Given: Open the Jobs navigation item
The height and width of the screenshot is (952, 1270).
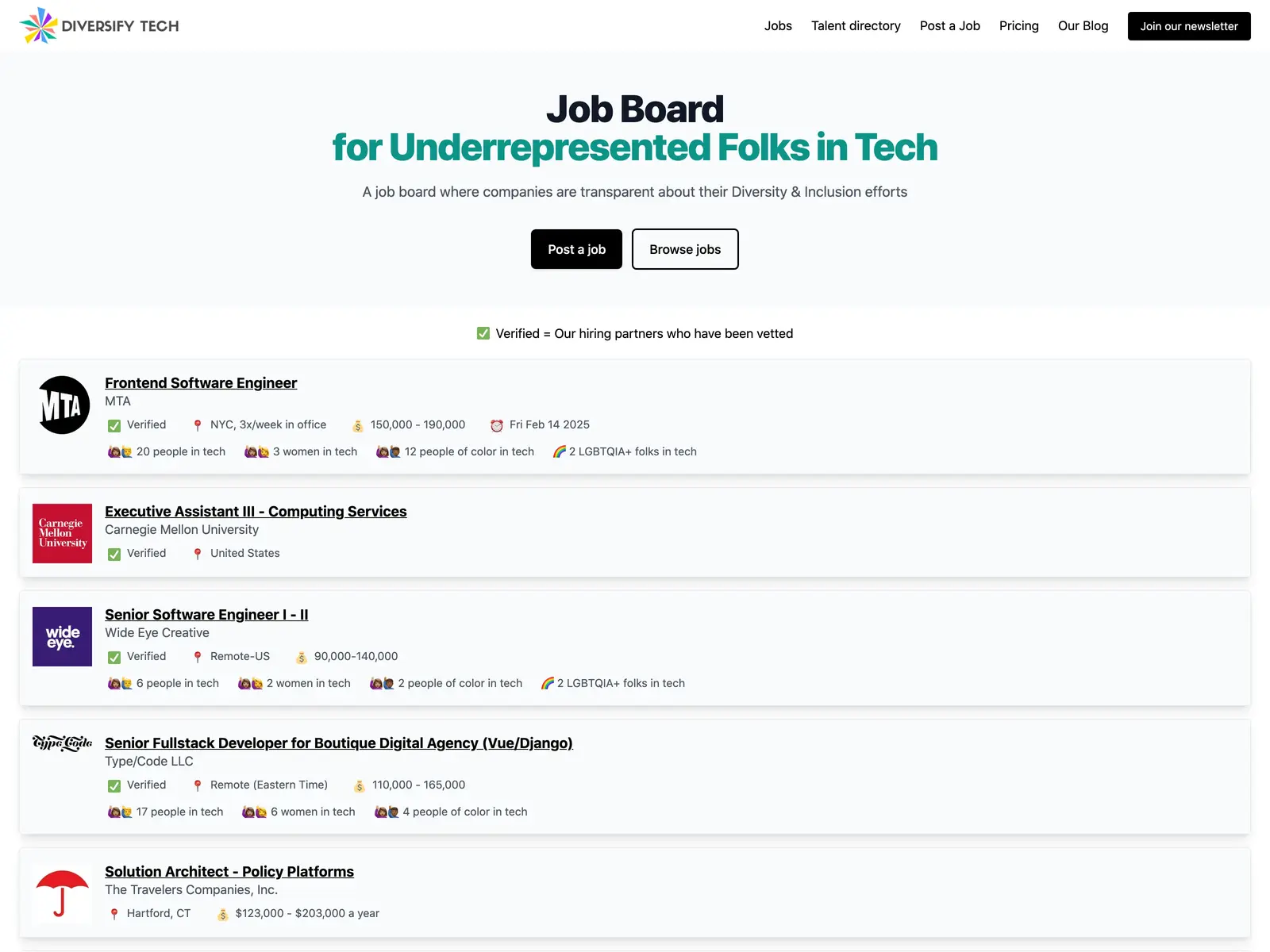Looking at the screenshot, I should click(778, 25).
